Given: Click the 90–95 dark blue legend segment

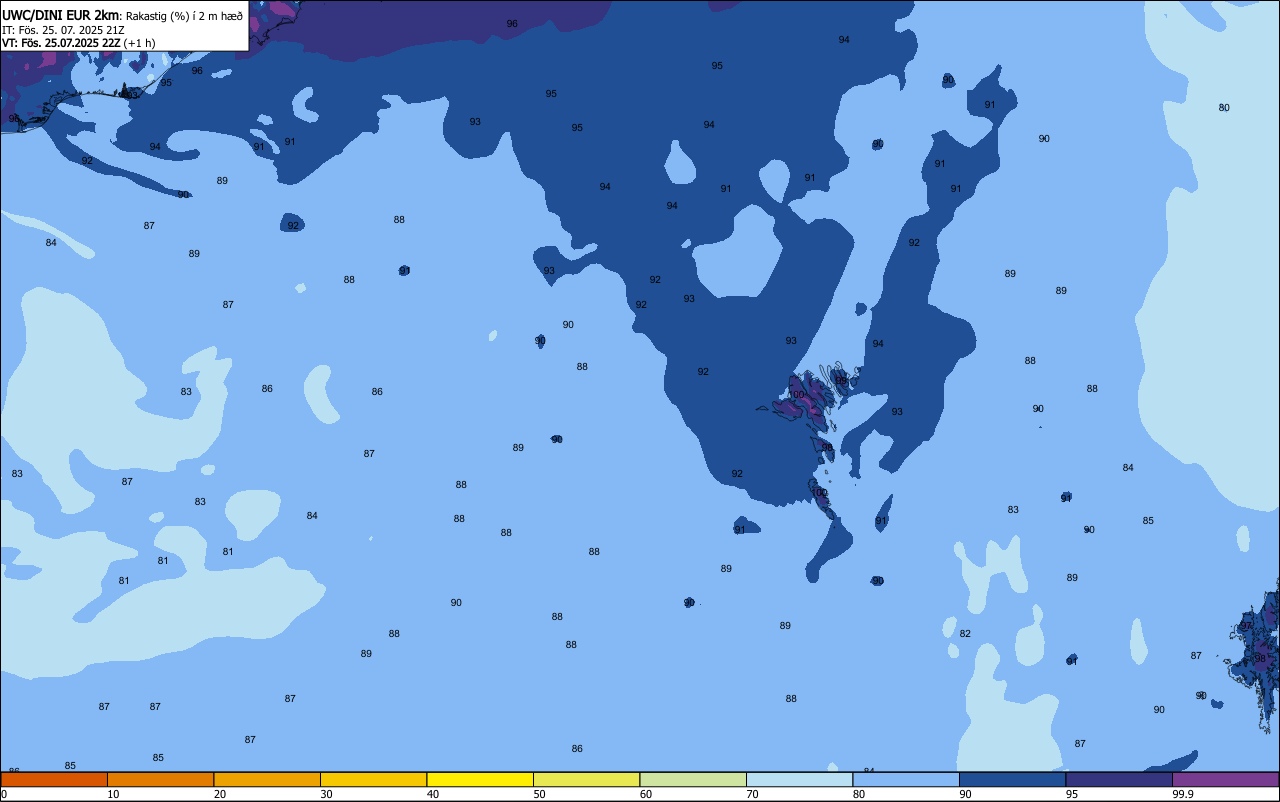Looking at the screenshot, I should tap(1012, 779).
